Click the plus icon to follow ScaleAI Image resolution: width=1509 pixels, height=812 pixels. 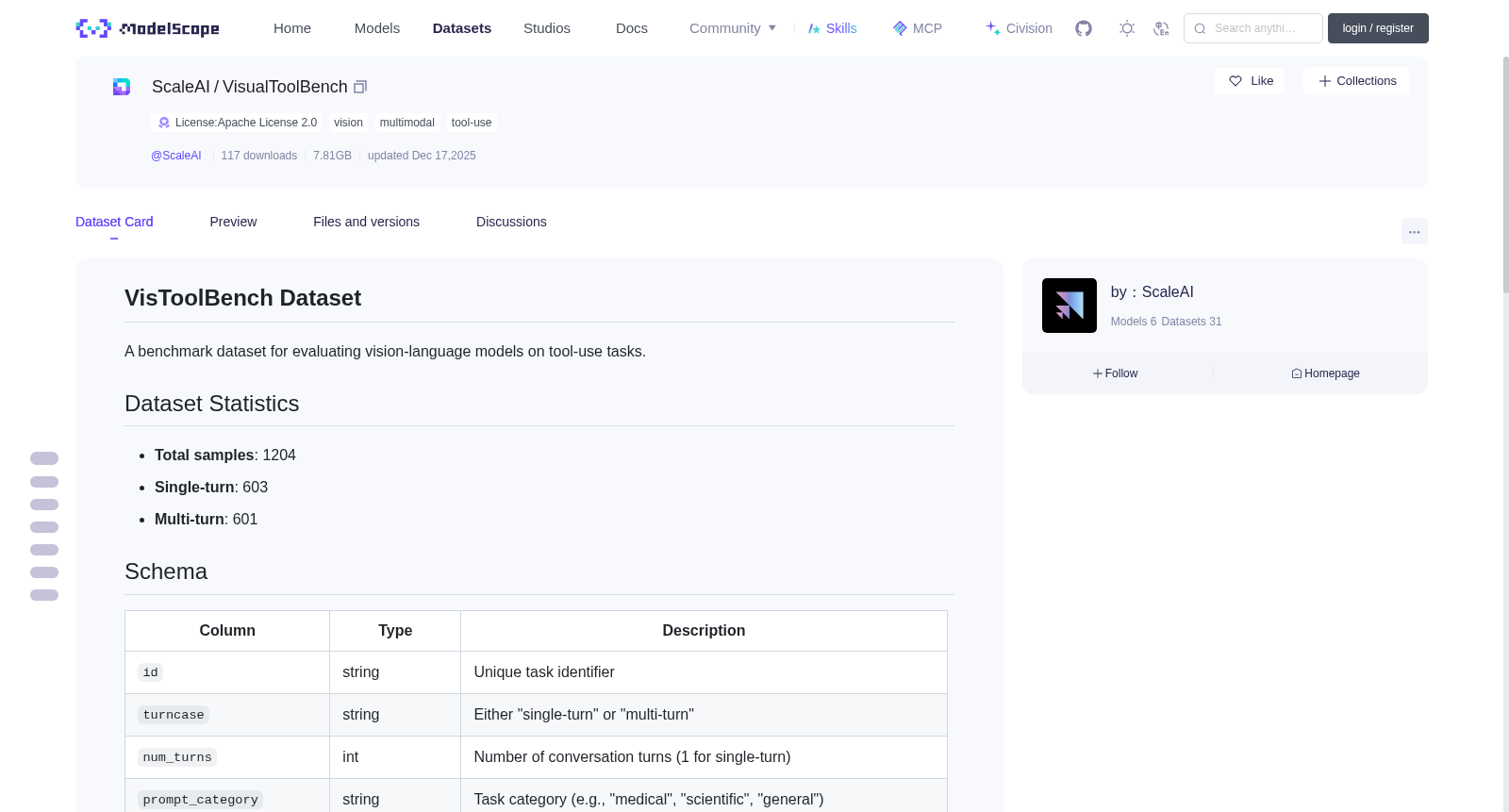(x=1098, y=373)
